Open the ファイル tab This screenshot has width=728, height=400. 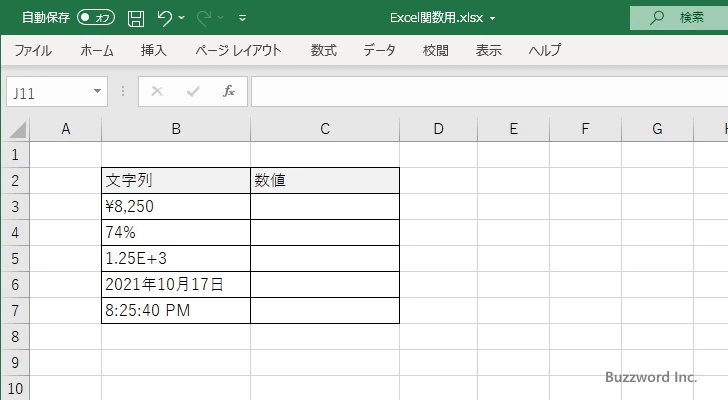(x=32, y=50)
